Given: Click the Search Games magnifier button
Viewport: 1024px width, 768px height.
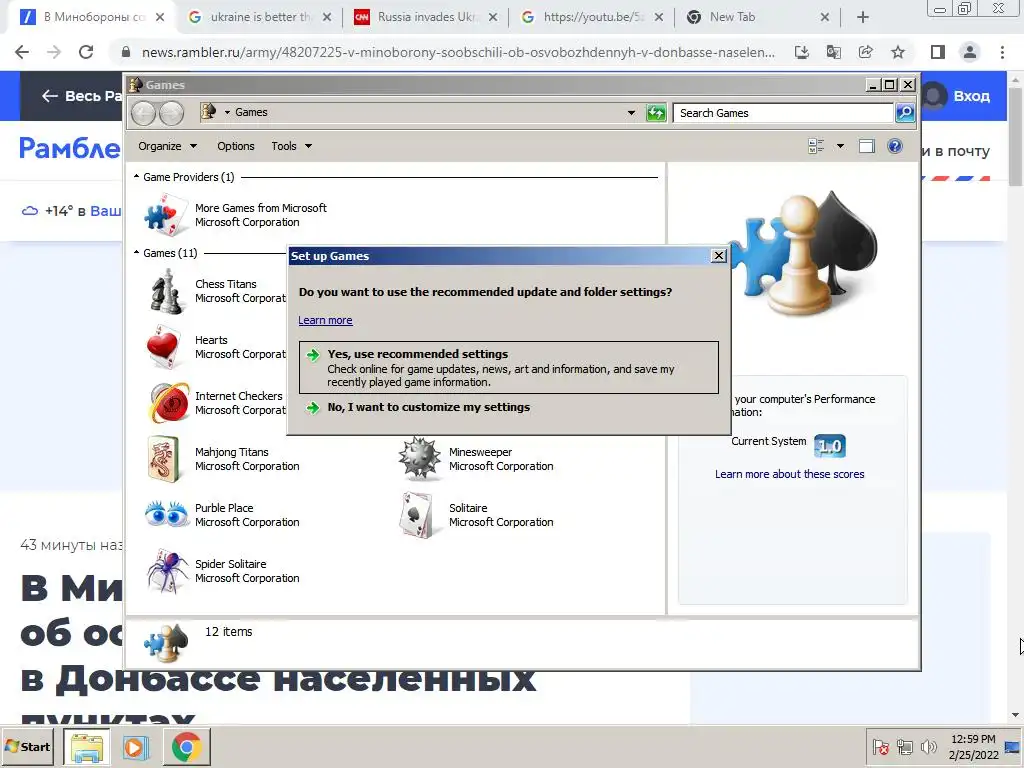Looking at the screenshot, I should pyautogui.click(x=904, y=113).
